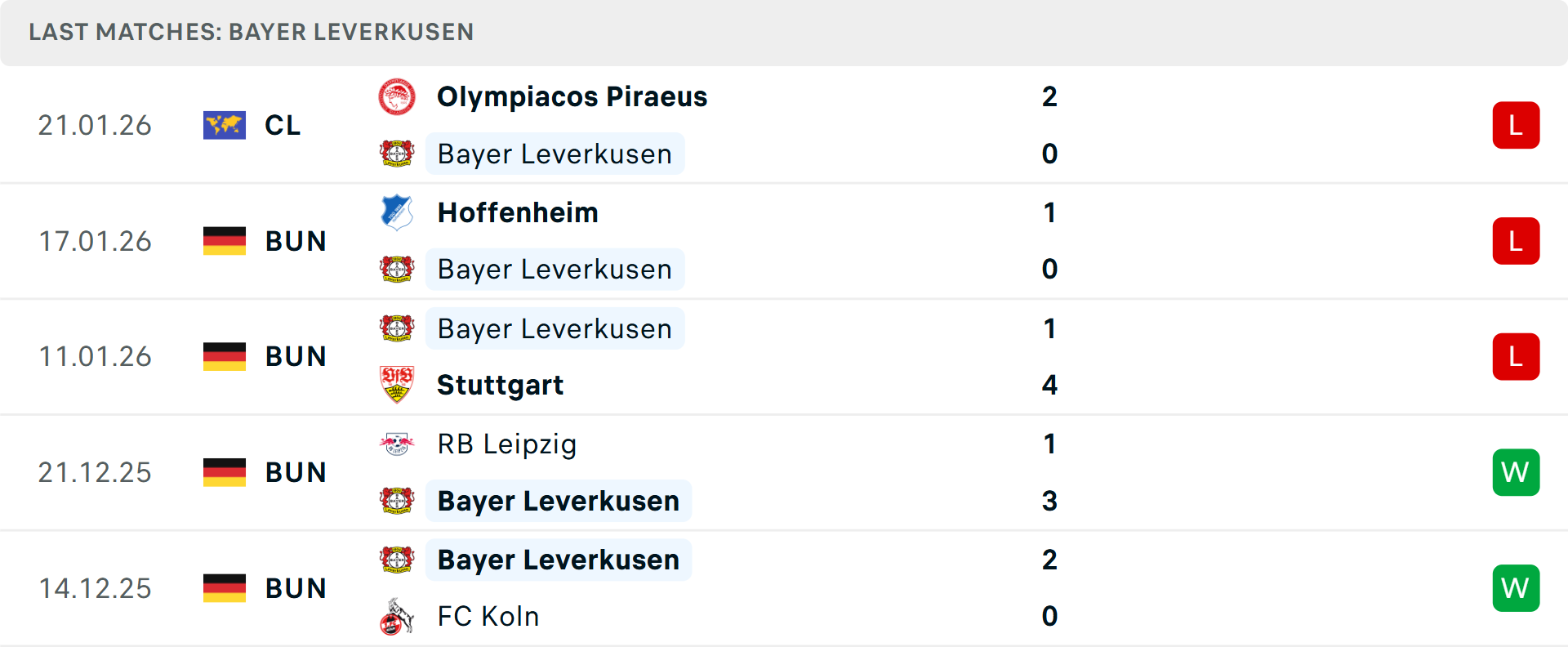Click the German flag on 17.01.26 row
1568x647 pixels.
click(225, 241)
